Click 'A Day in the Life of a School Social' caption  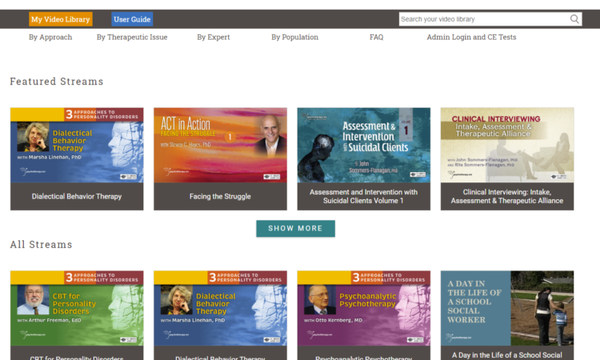[x=507, y=355]
